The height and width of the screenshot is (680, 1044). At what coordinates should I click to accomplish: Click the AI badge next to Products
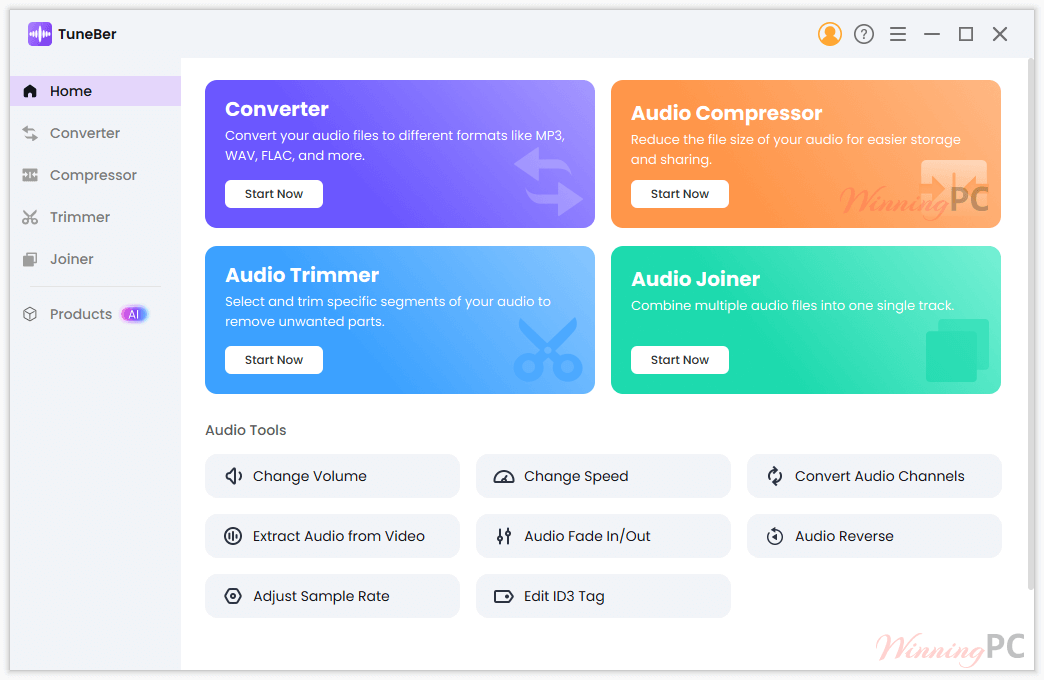[134, 314]
